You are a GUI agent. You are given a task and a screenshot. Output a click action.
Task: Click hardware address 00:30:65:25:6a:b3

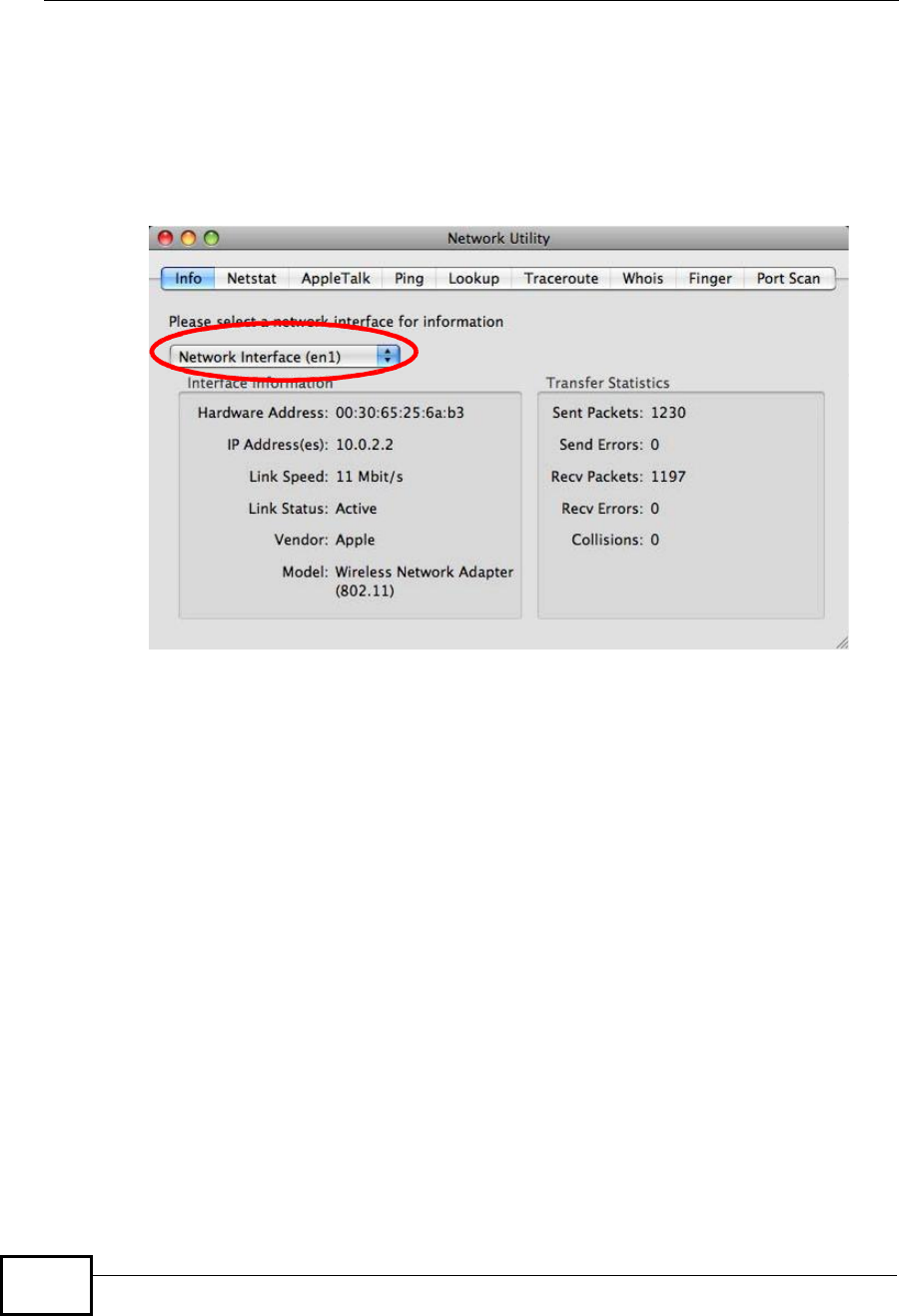coord(400,413)
